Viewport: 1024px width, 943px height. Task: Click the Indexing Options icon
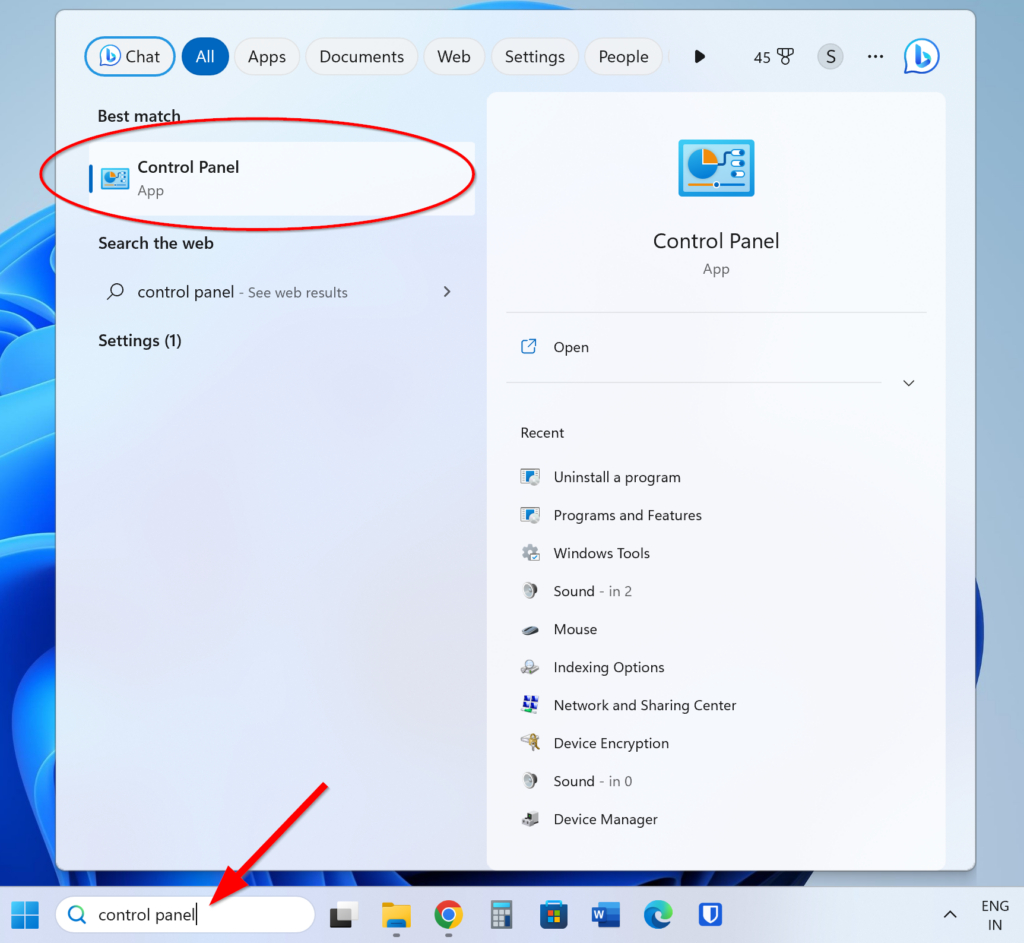point(530,667)
